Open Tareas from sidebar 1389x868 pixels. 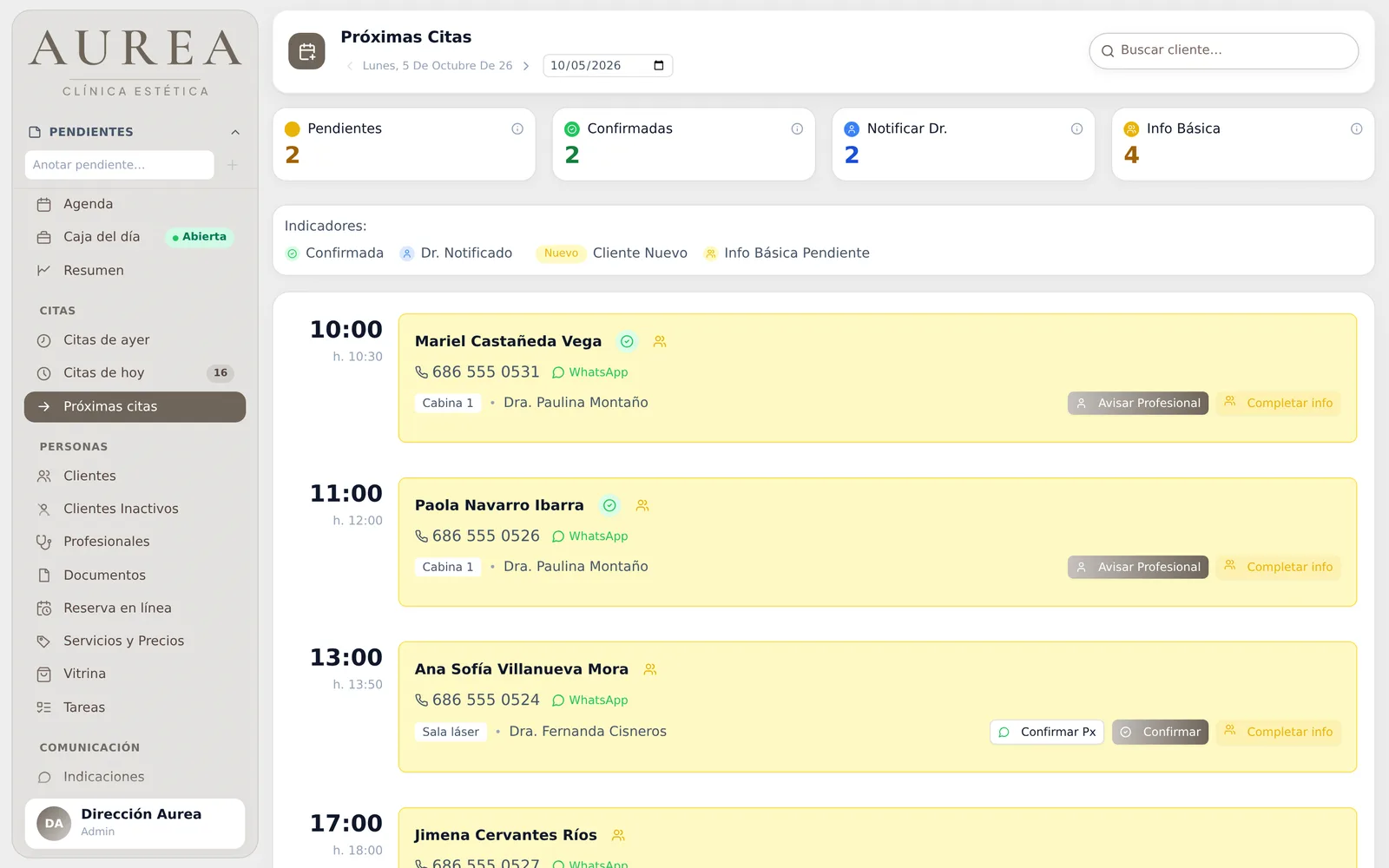(x=135, y=707)
